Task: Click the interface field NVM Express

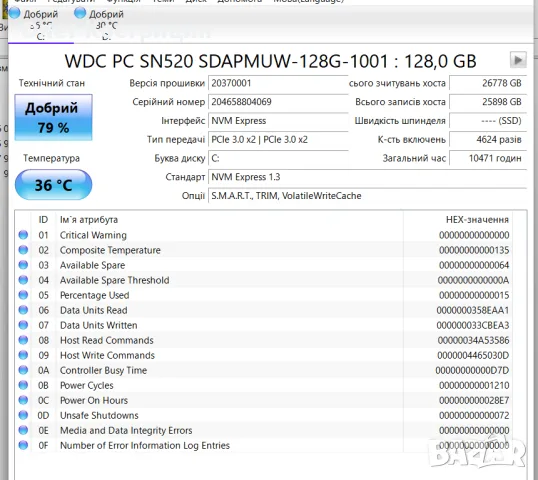Action: [x=278, y=121]
